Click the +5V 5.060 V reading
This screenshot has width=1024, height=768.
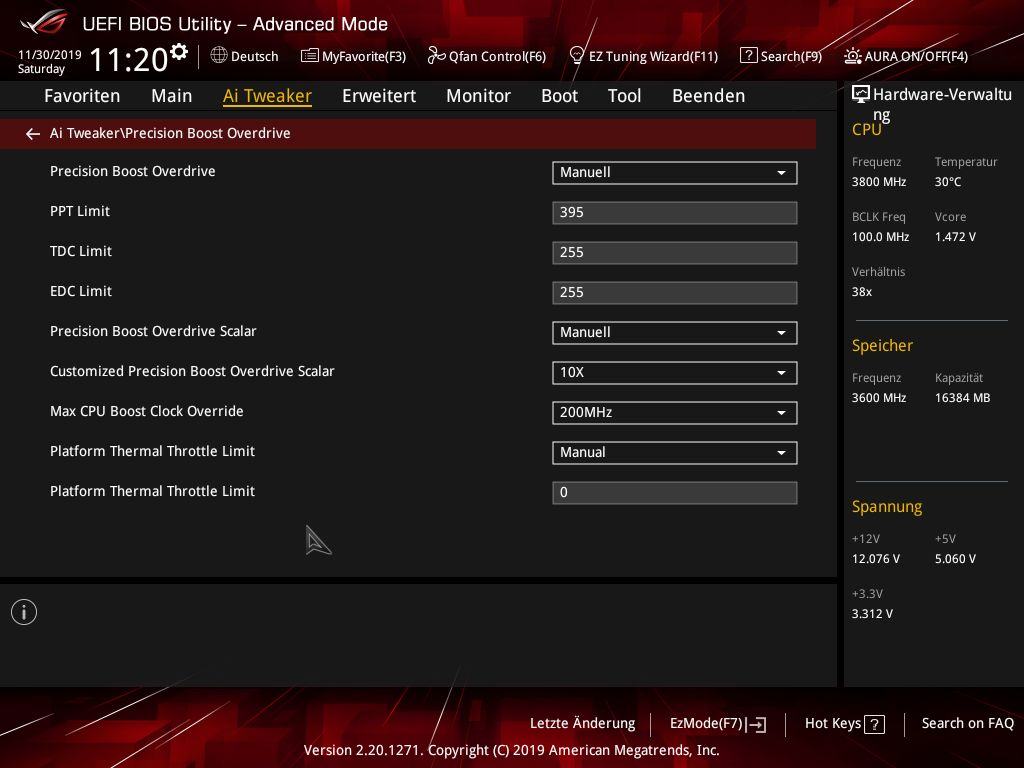(955, 559)
